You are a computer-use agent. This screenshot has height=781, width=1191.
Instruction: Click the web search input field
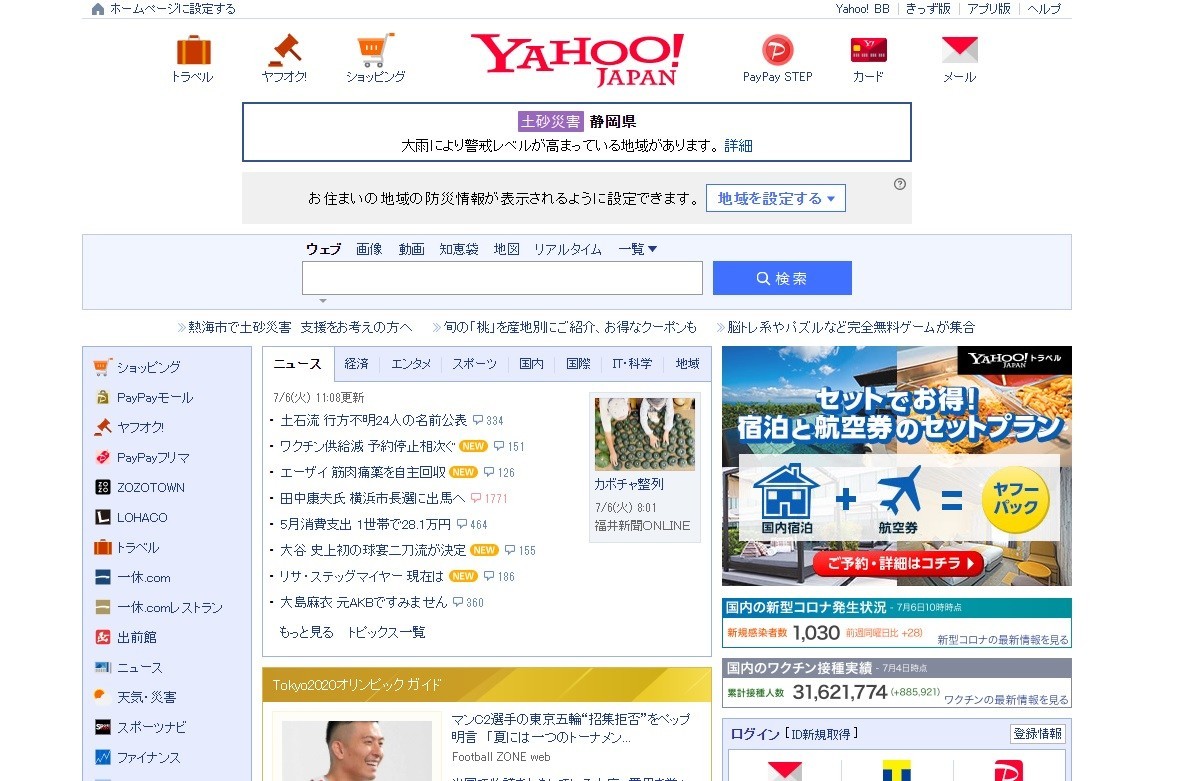coord(502,278)
